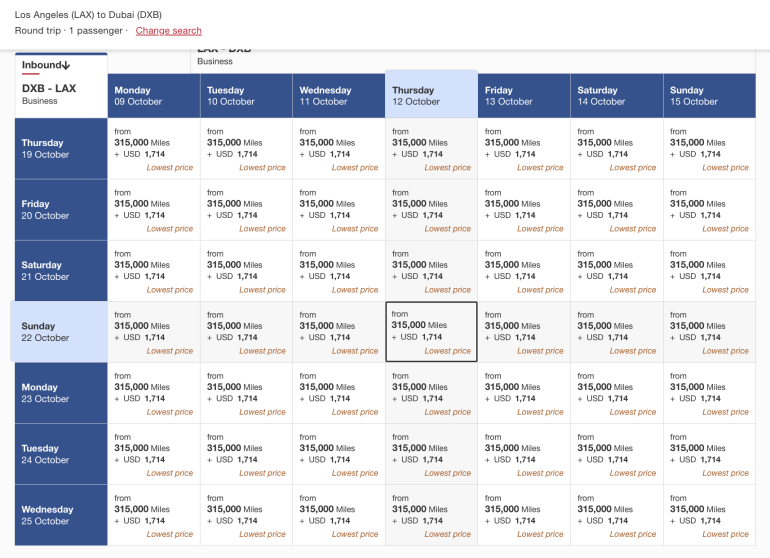Click the Friday 20 October row header
Image resolution: width=770 pixels, height=558 pixels.
(x=61, y=210)
